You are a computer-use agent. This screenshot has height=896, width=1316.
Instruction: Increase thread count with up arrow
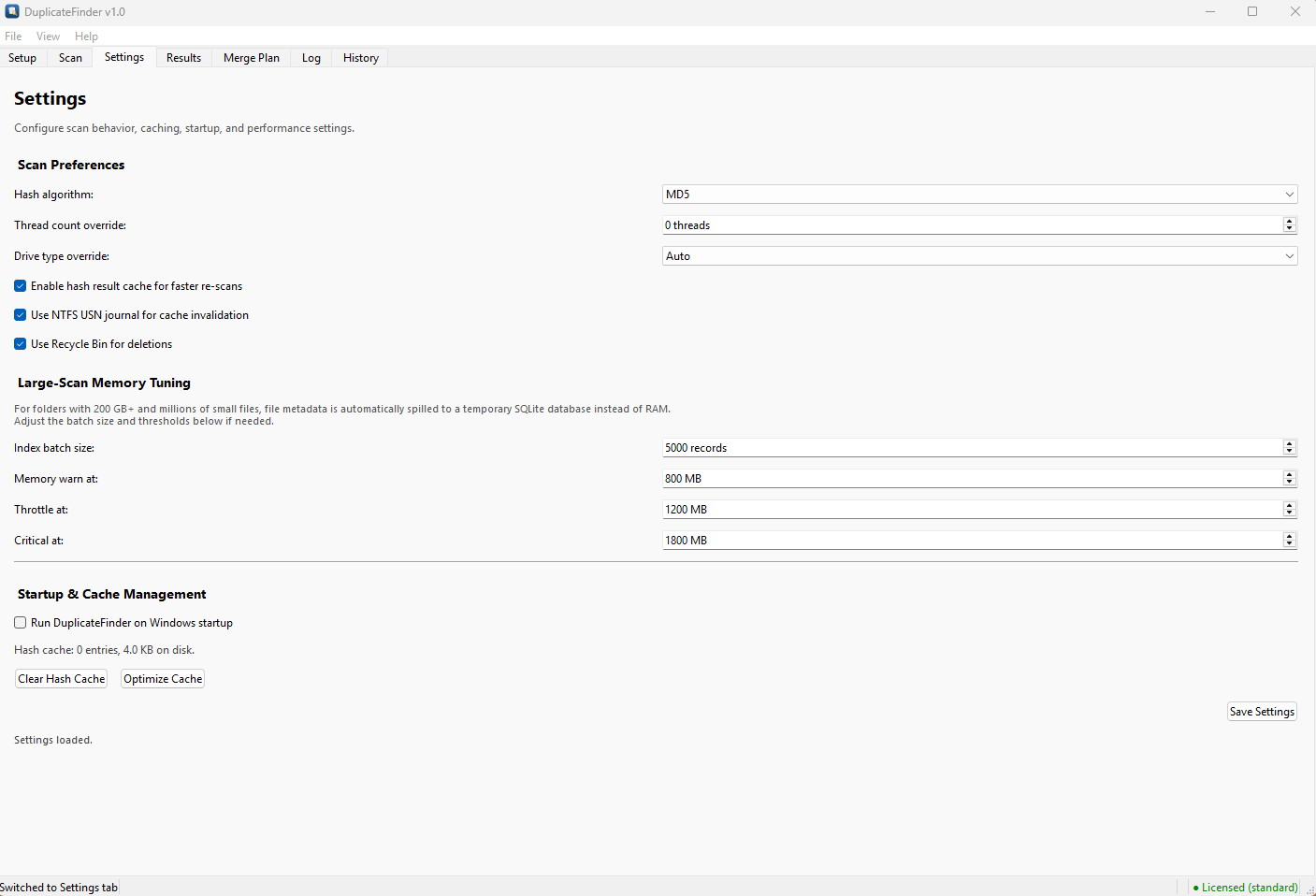pyautogui.click(x=1290, y=222)
